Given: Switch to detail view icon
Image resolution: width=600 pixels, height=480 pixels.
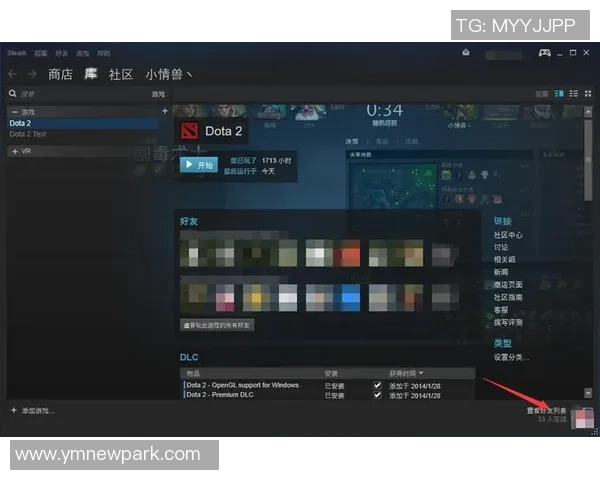Looking at the screenshot, I should pyautogui.click(x=559, y=94).
